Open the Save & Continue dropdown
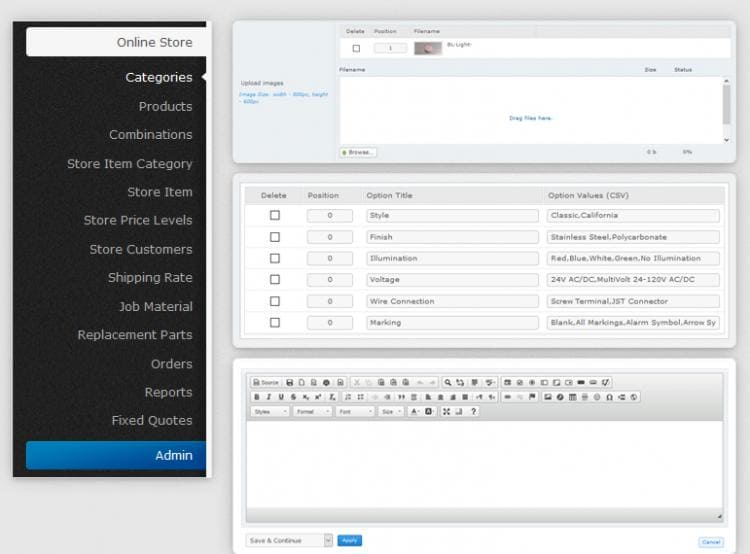This screenshot has height=554, width=750. (288, 540)
